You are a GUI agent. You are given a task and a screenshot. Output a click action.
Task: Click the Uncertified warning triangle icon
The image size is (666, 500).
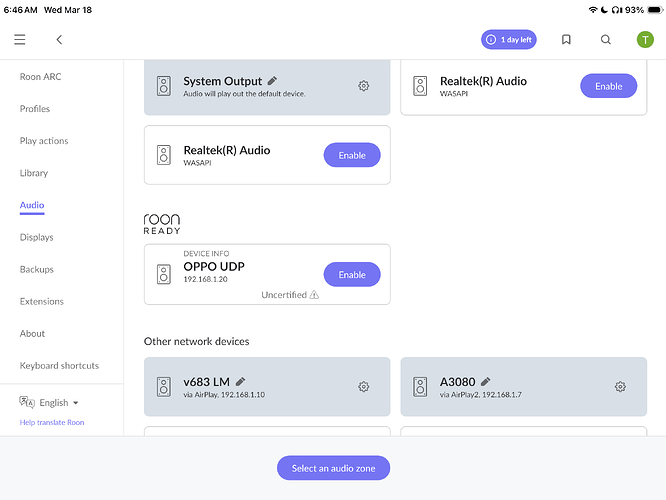coord(314,294)
